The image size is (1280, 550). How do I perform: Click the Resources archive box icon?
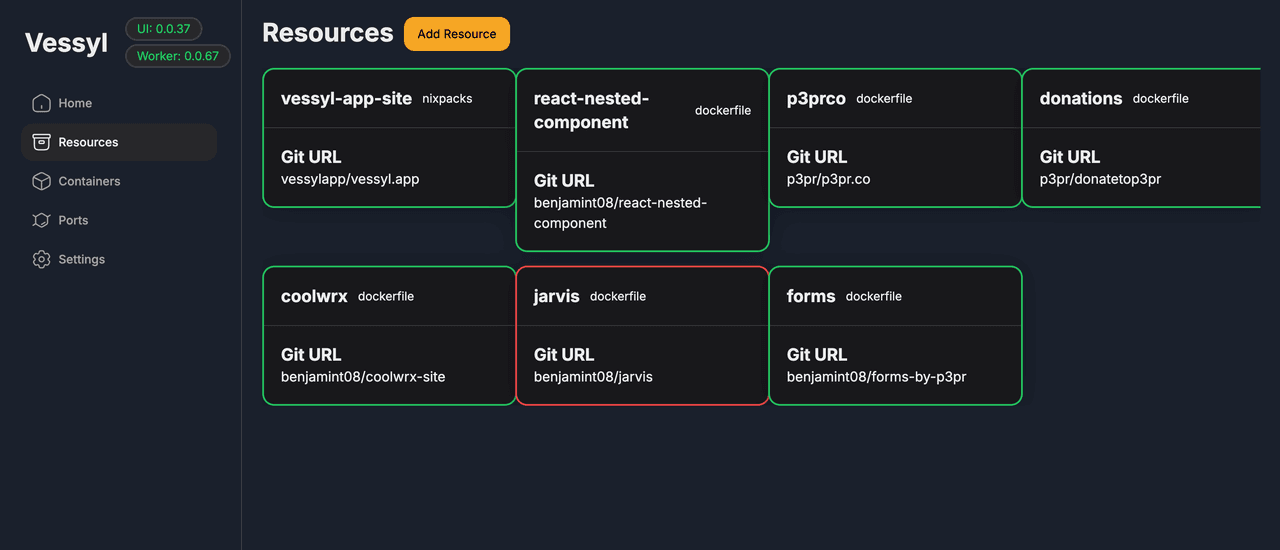(41, 142)
